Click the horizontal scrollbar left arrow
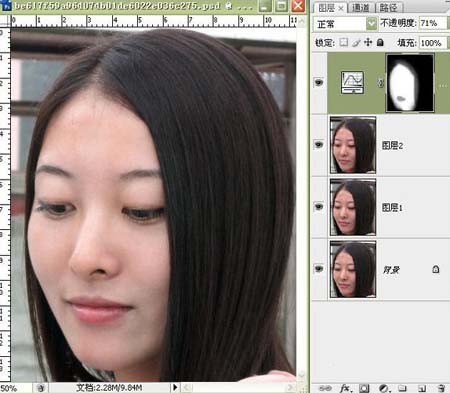 186,387
